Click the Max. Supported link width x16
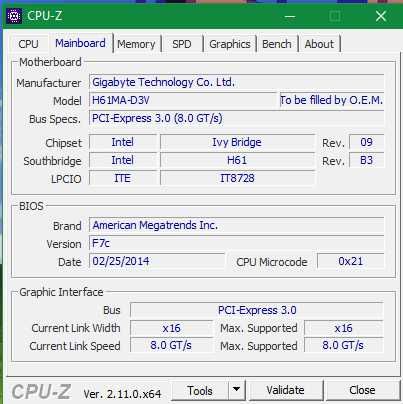 click(344, 328)
